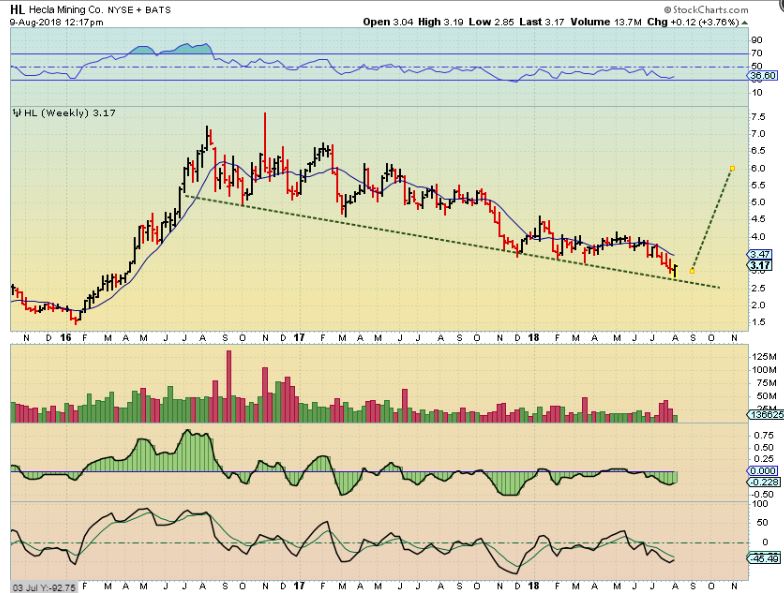Click the Volume 13.7M reading
The height and width of the screenshot is (593, 784).
[x=606, y=22]
